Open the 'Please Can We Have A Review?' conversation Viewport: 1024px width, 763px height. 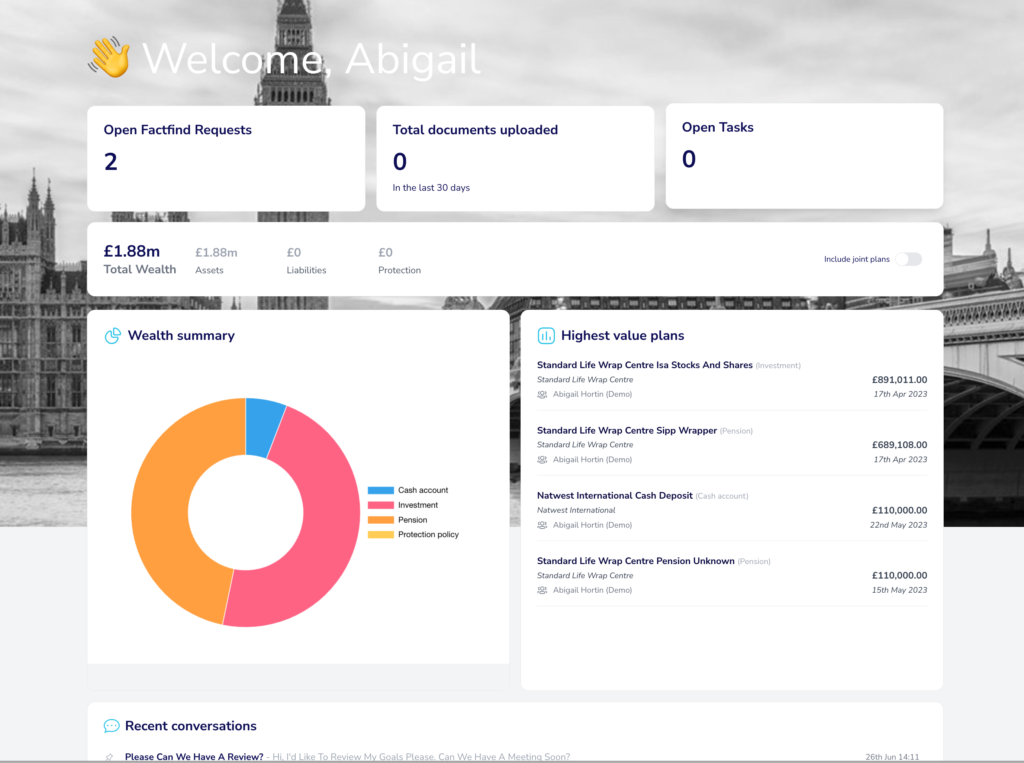click(194, 757)
